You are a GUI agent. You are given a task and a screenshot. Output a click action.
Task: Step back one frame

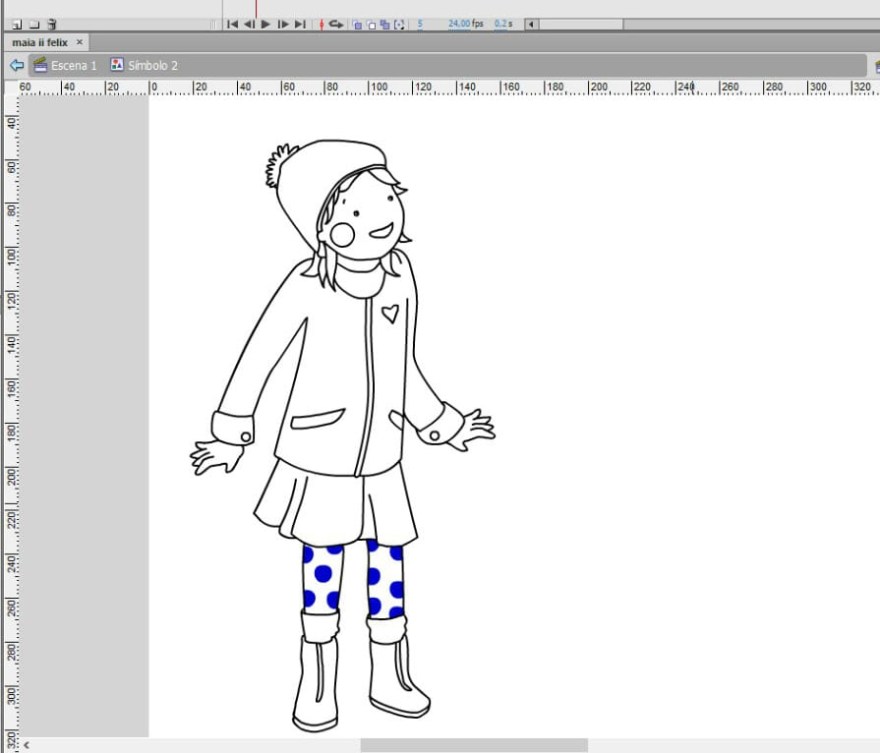[x=249, y=24]
